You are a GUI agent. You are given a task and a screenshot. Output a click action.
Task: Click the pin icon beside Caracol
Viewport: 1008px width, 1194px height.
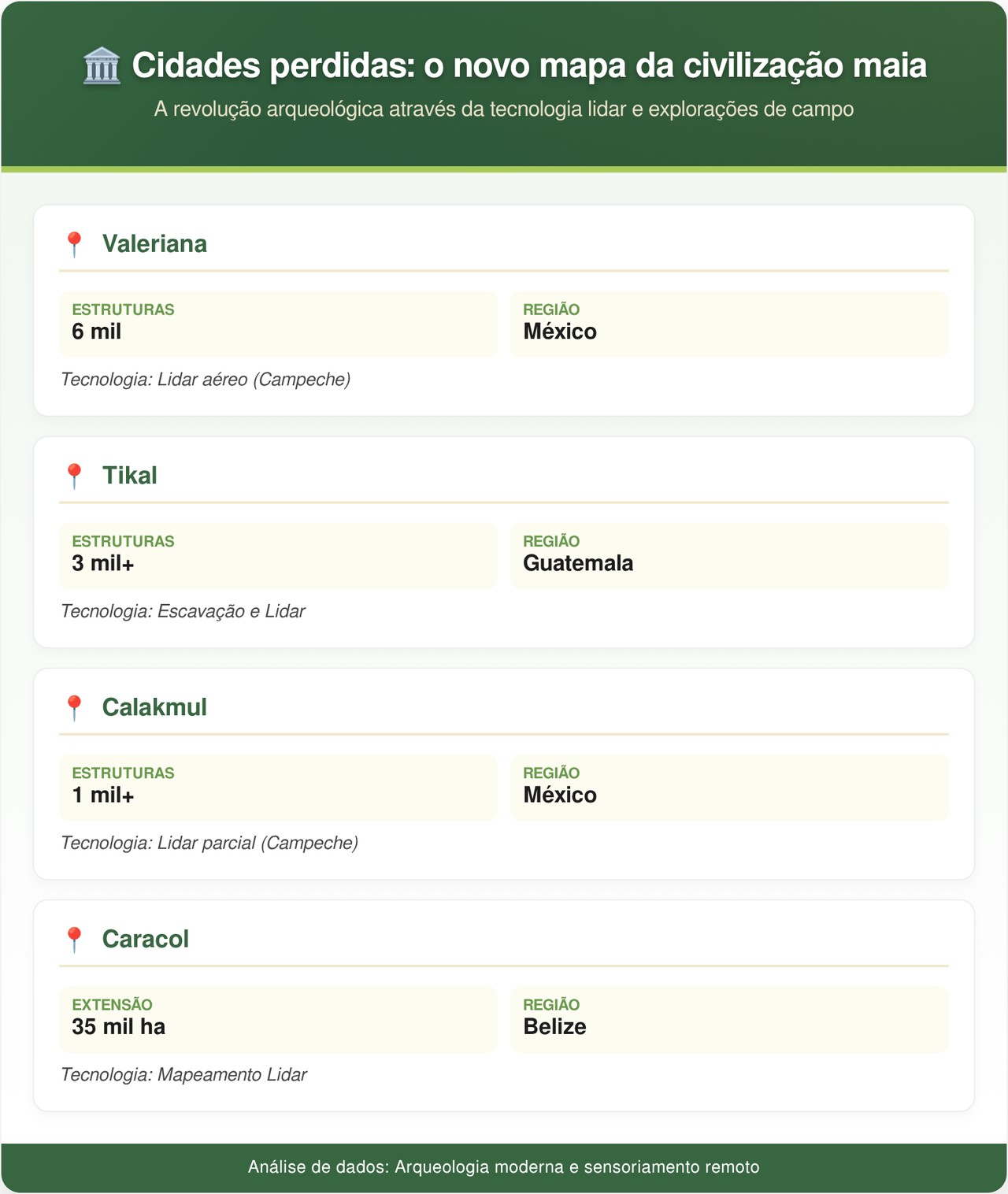coord(74,939)
